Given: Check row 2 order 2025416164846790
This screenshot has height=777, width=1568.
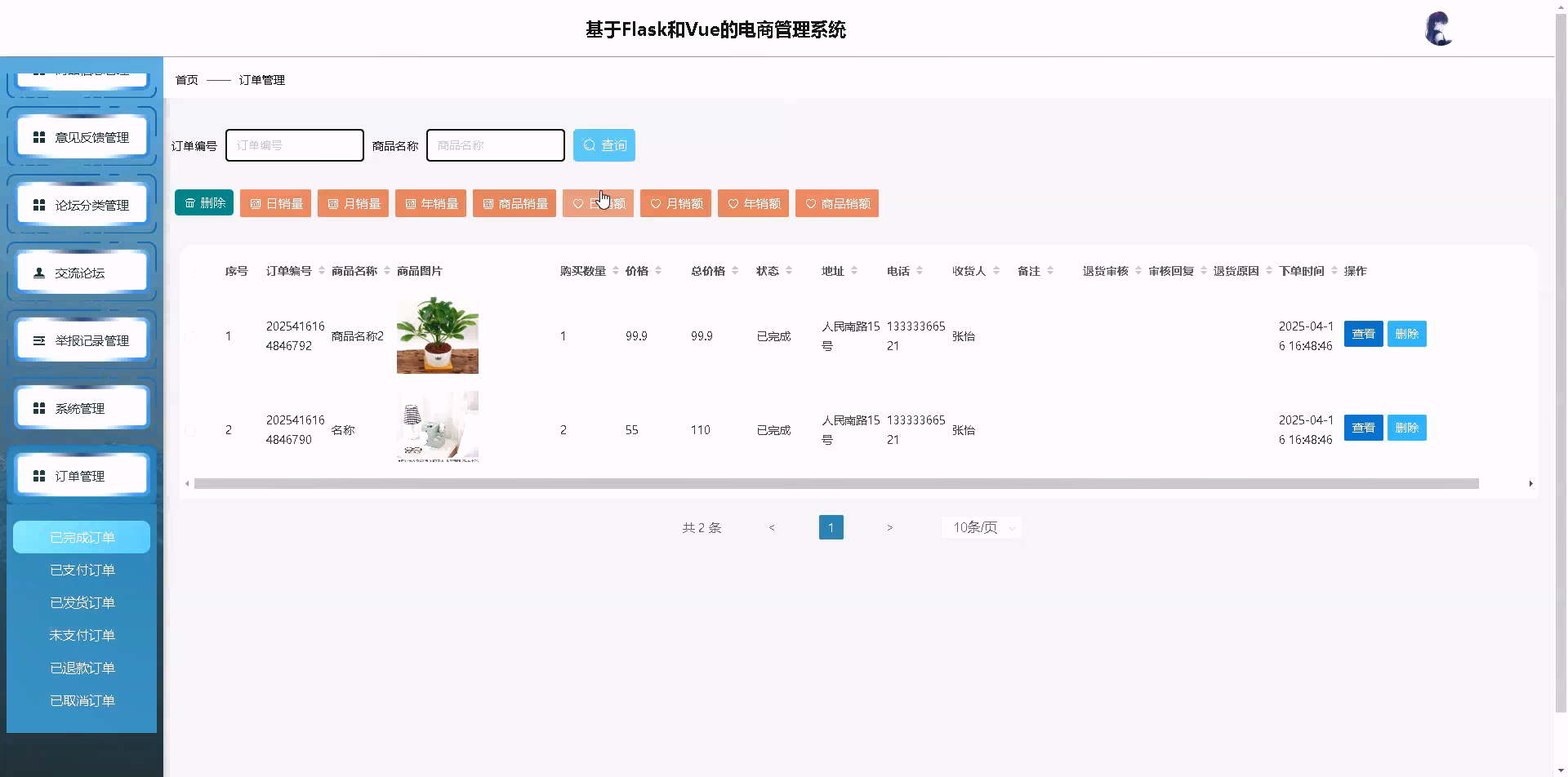Looking at the screenshot, I should pyautogui.click(x=190, y=430).
